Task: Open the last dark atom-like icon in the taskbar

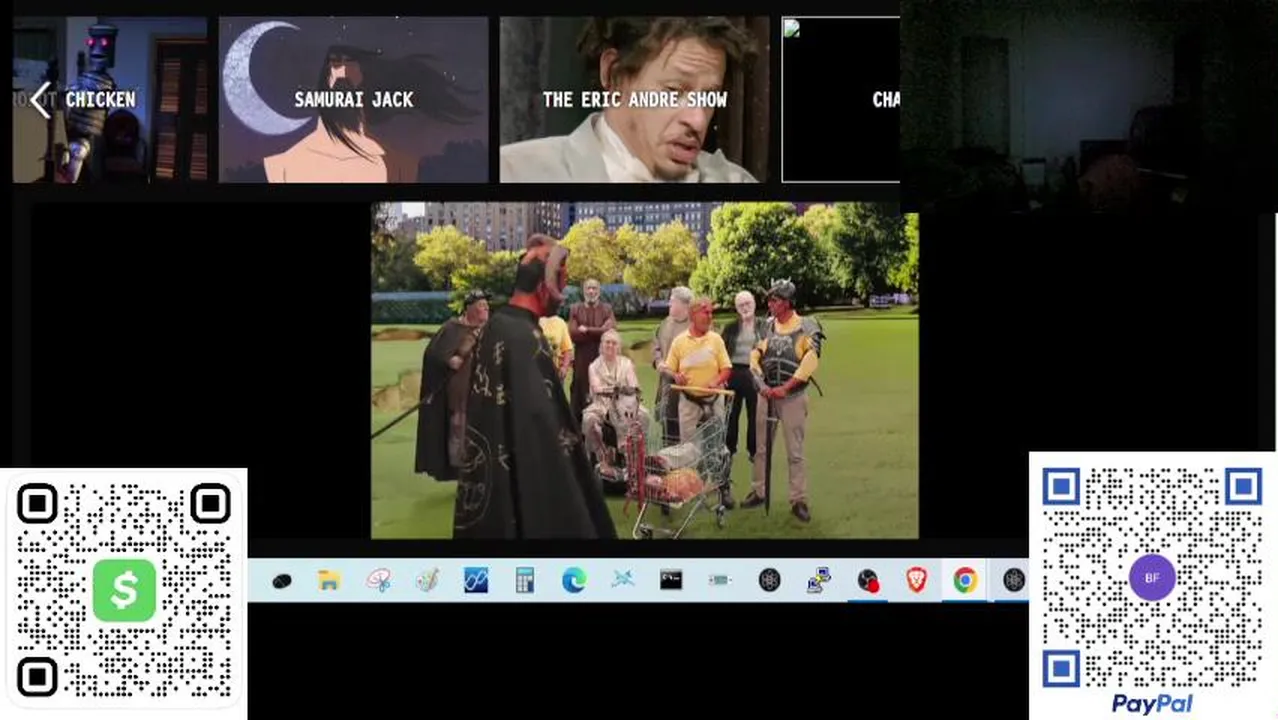Action: pos(1014,580)
